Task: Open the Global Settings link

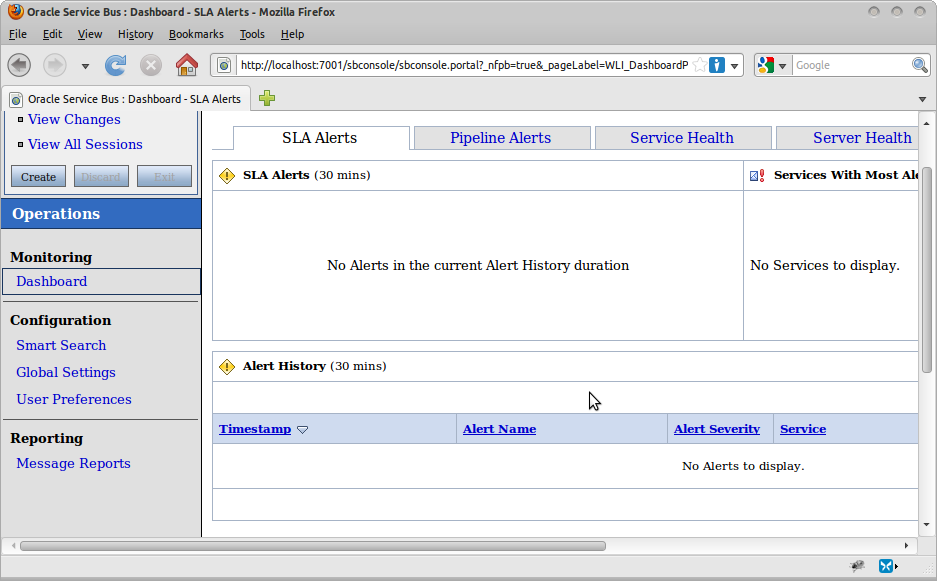Action: (x=66, y=372)
